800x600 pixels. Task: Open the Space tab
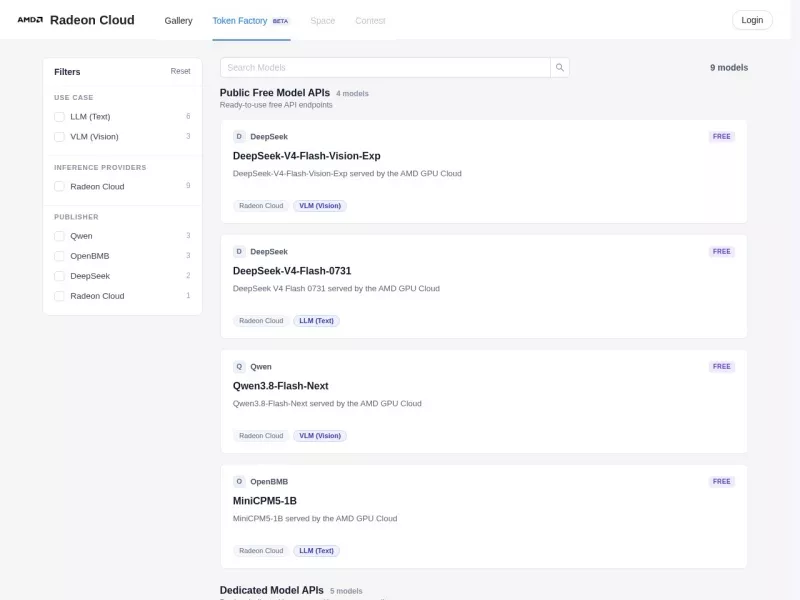[322, 20]
